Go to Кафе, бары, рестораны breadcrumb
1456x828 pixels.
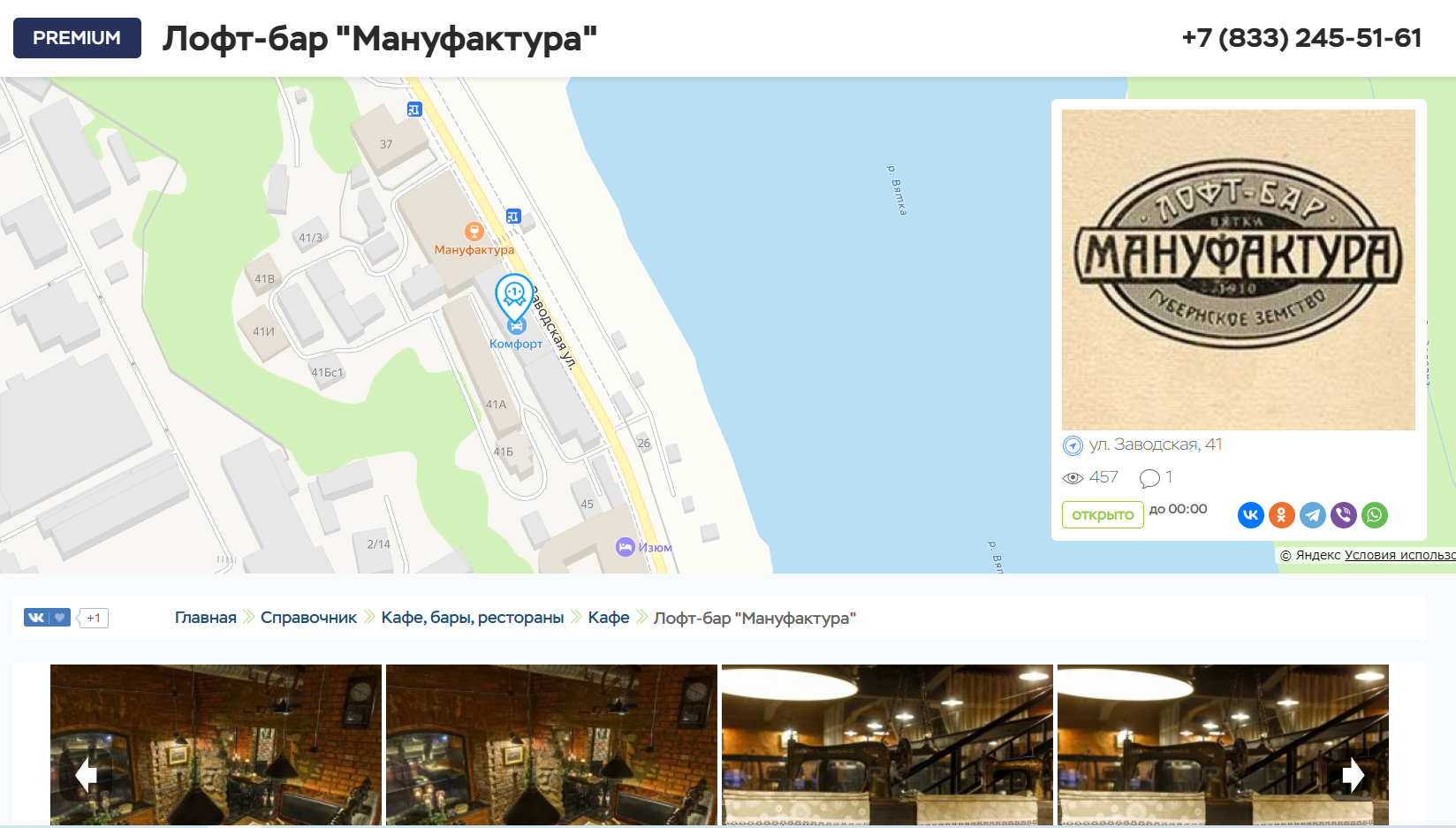pyautogui.click(x=473, y=618)
